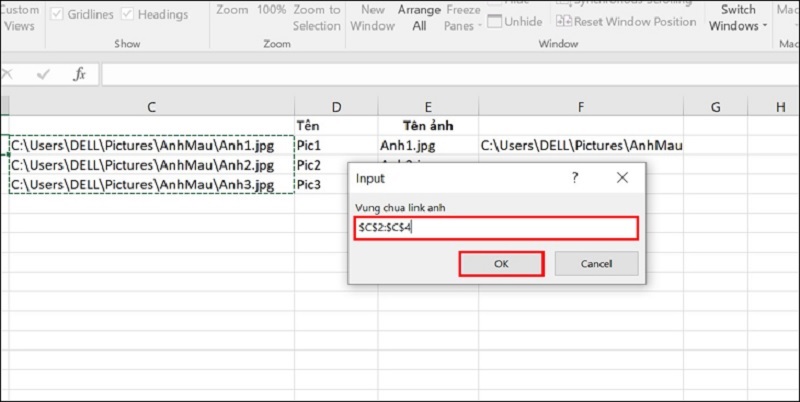The image size is (800, 402).
Task: Select column C header
Action: 150,107
